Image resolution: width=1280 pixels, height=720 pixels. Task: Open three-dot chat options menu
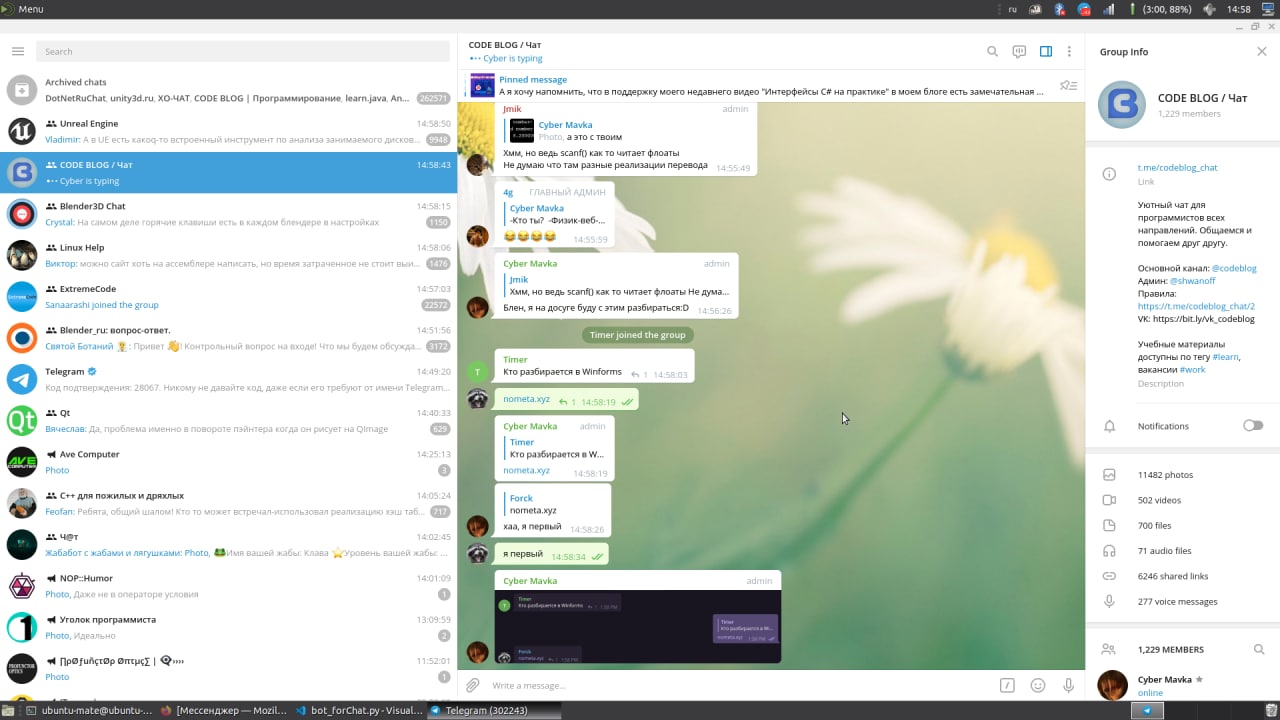tap(1069, 52)
